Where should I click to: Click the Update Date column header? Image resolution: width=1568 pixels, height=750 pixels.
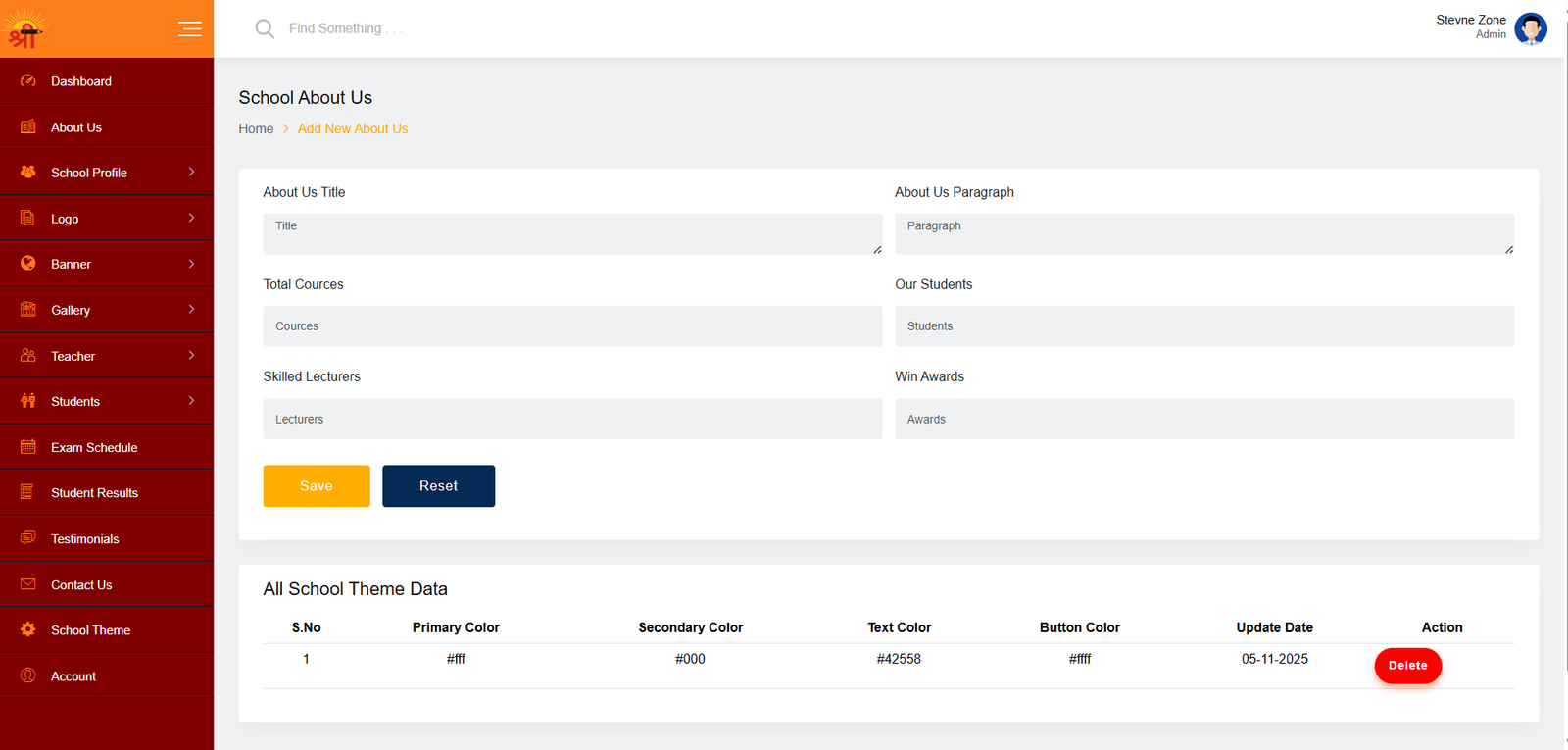[1275, 627]
